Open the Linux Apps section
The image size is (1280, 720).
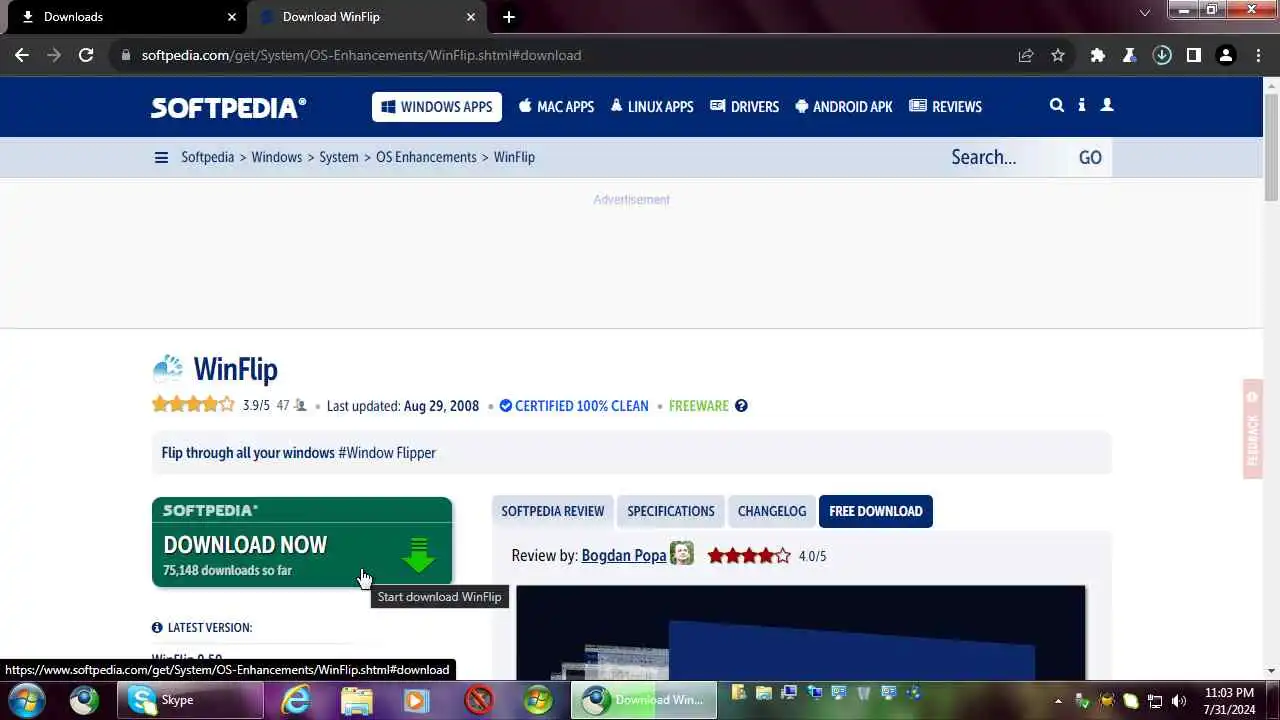click(x=652, y=107)
